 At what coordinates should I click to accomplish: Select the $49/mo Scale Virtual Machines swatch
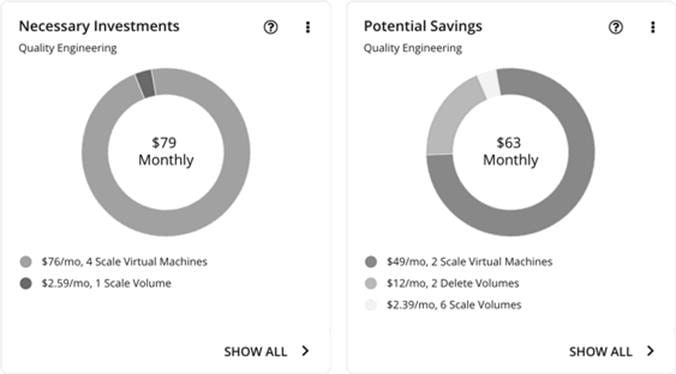tap(371, 262)
